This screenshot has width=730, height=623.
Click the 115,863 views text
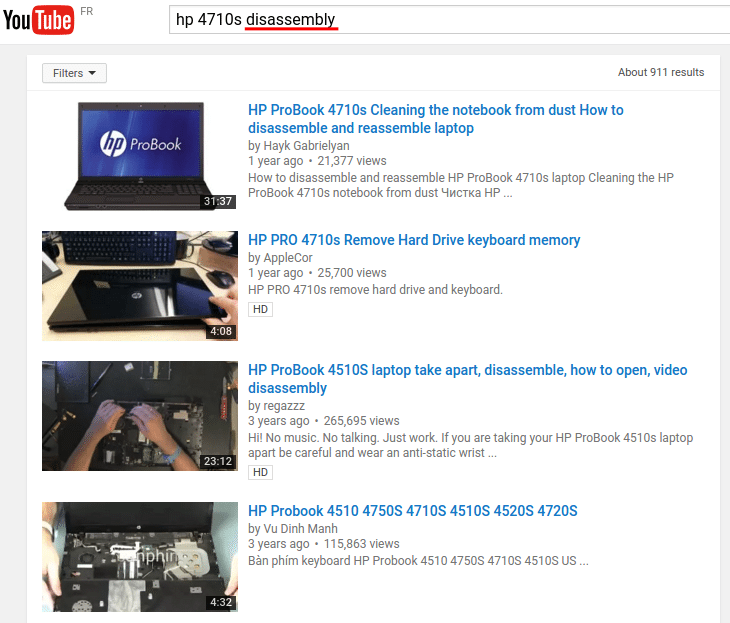click(x=361, y=543)
